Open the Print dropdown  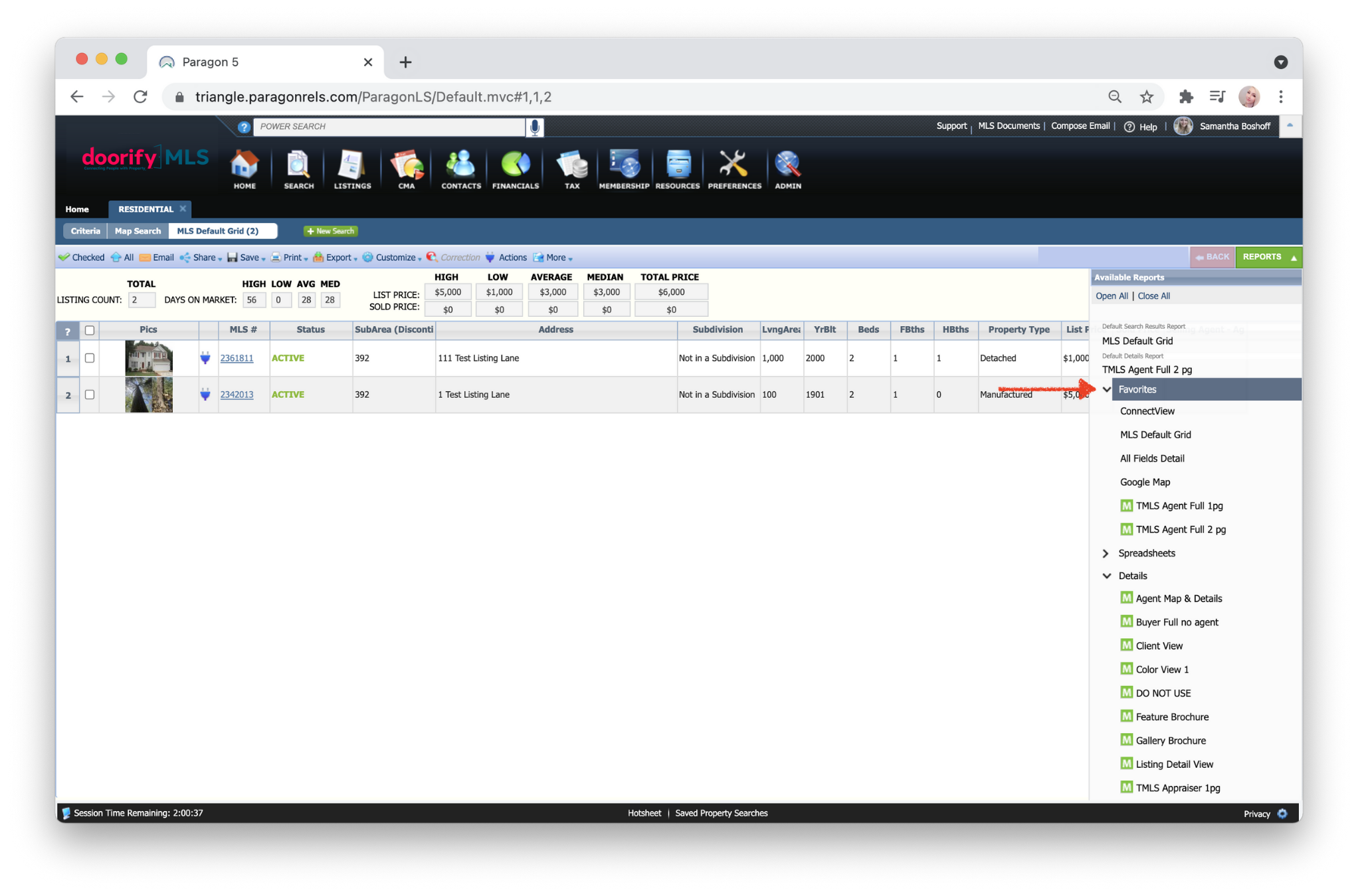(x=290, y=258)
